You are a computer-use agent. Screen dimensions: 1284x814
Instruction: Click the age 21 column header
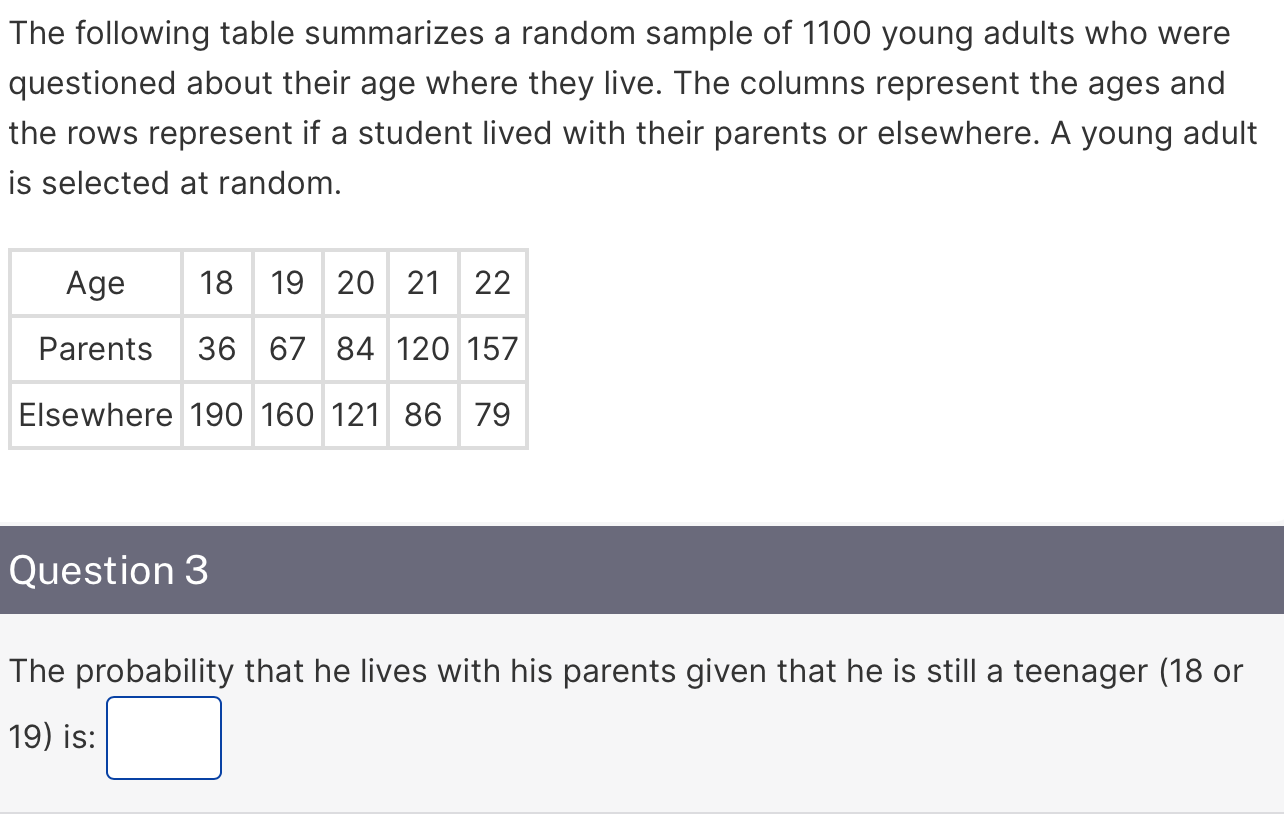421,283
